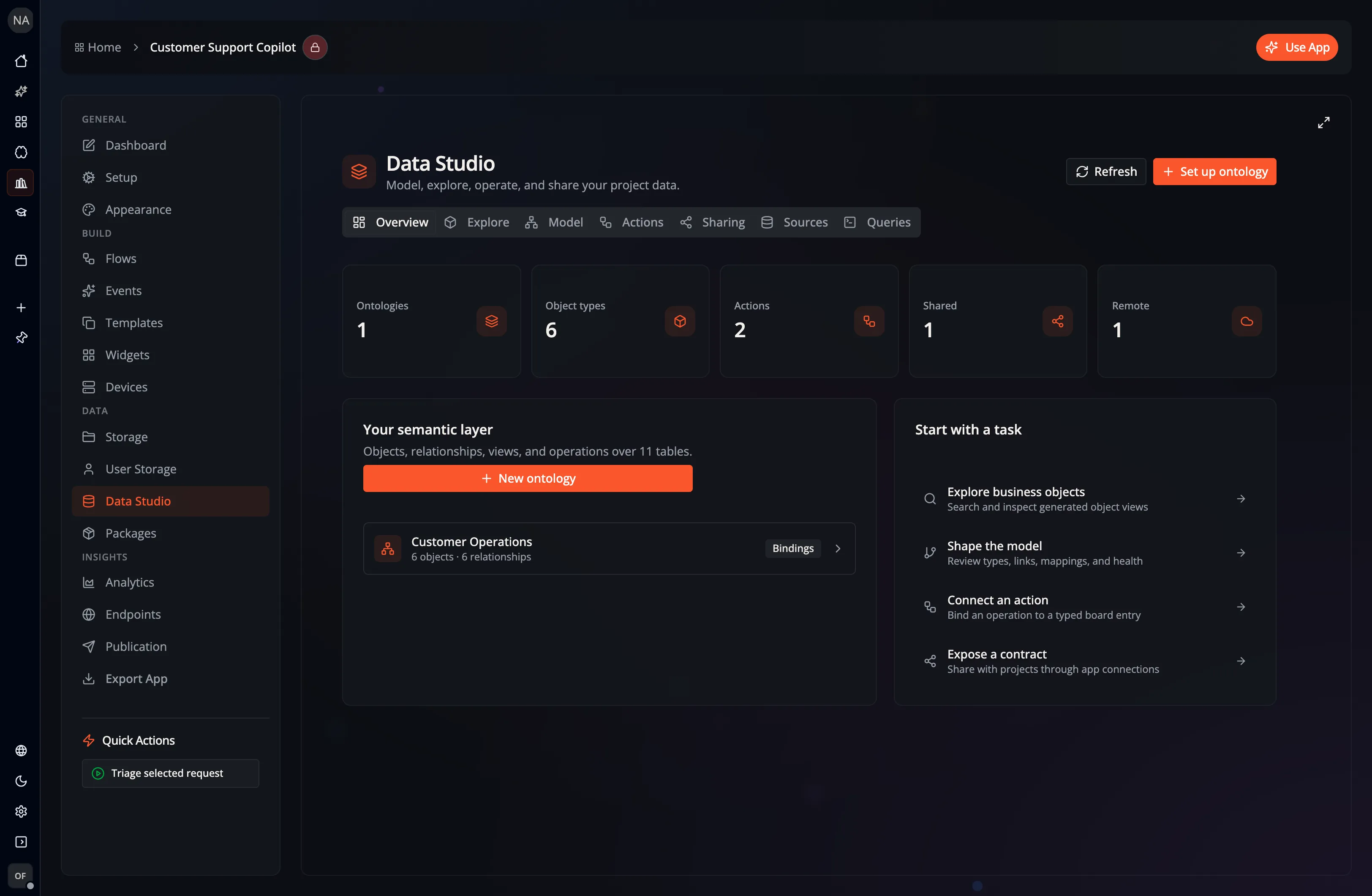This screenshot has height=896, width=1372.
Task: Open Packages in sidebar
Action: click(x=170, y=533)
